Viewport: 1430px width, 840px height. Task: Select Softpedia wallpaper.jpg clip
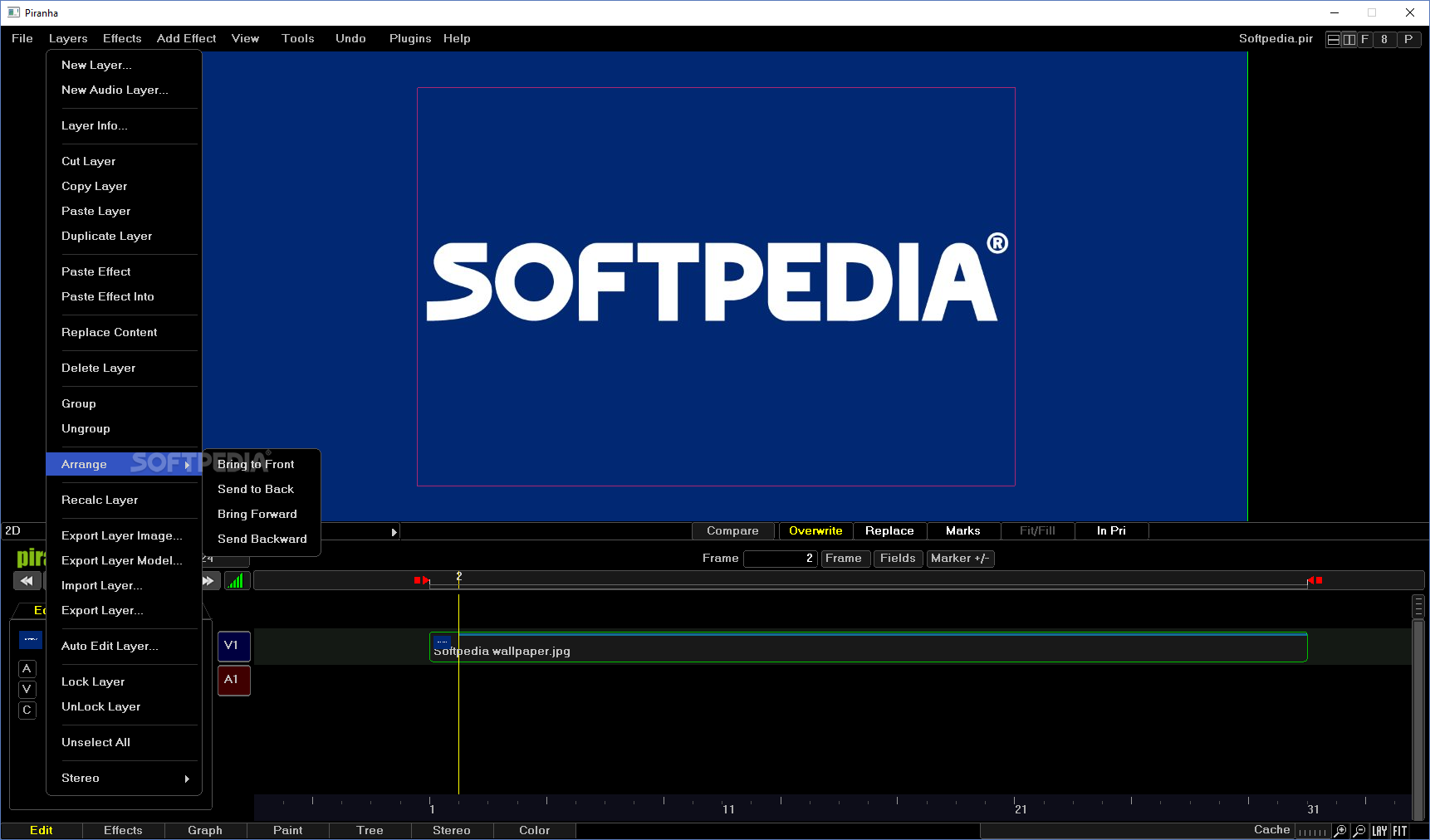tap(869, 647)
